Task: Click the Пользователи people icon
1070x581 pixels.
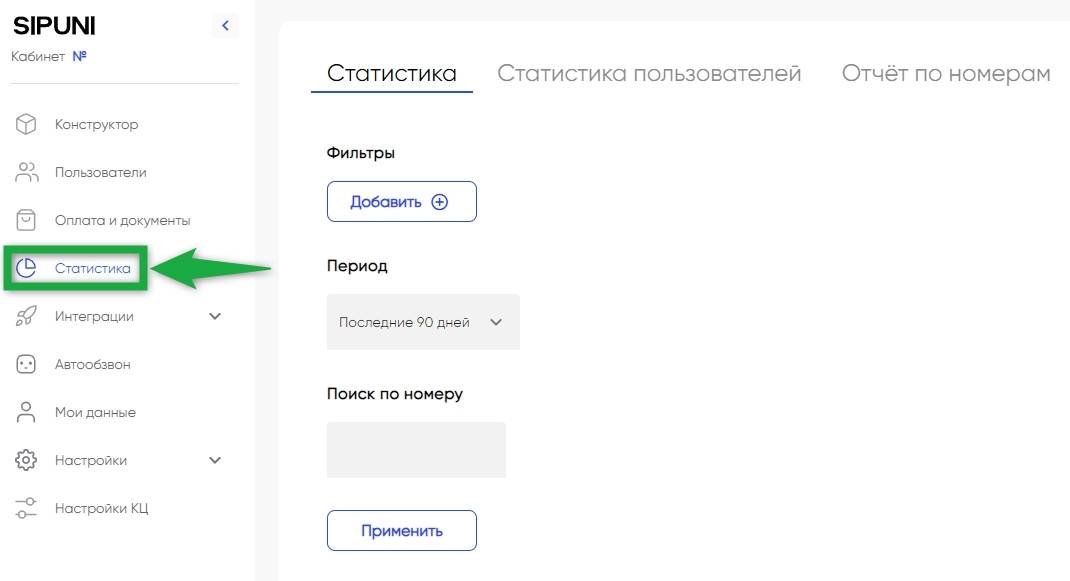Action: [x=27, y=172]
